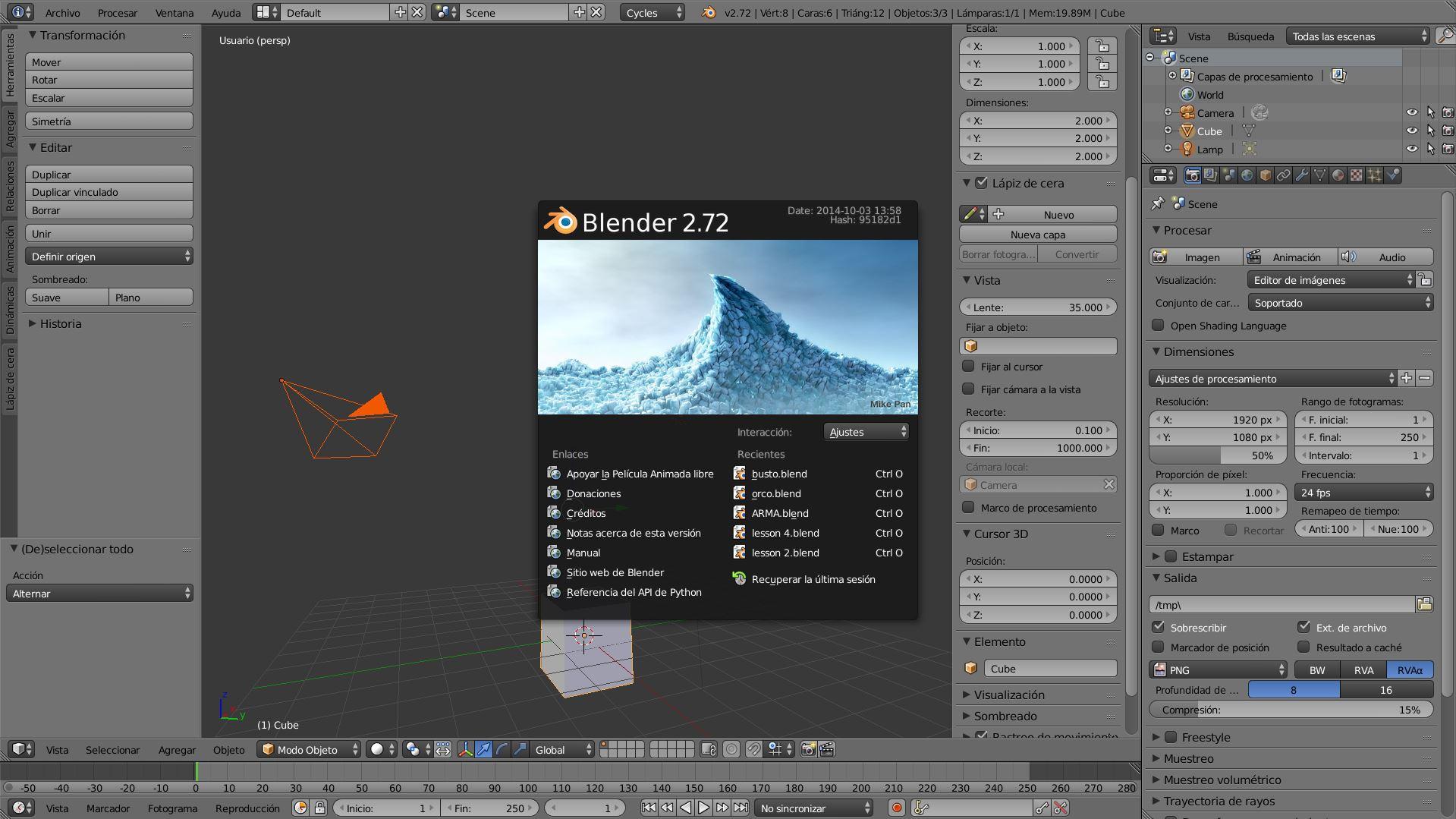1456x819 pixels.
Task: Open the World properties tab globe icon
Action: pos(1247,175)
